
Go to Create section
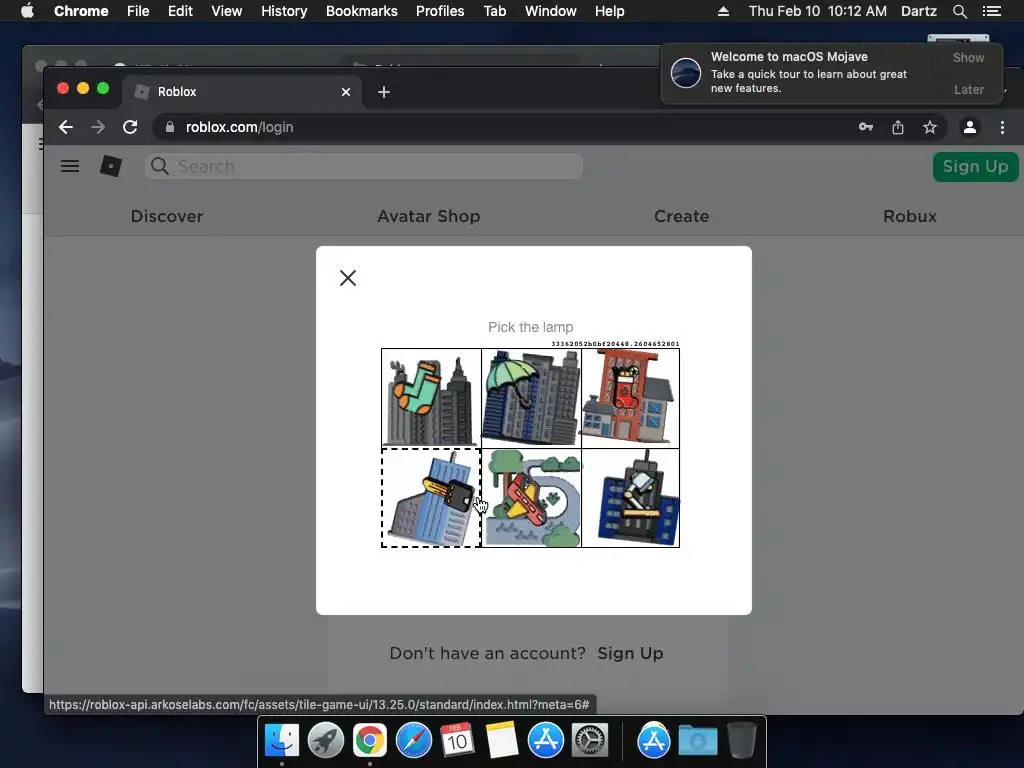(681, 216)
